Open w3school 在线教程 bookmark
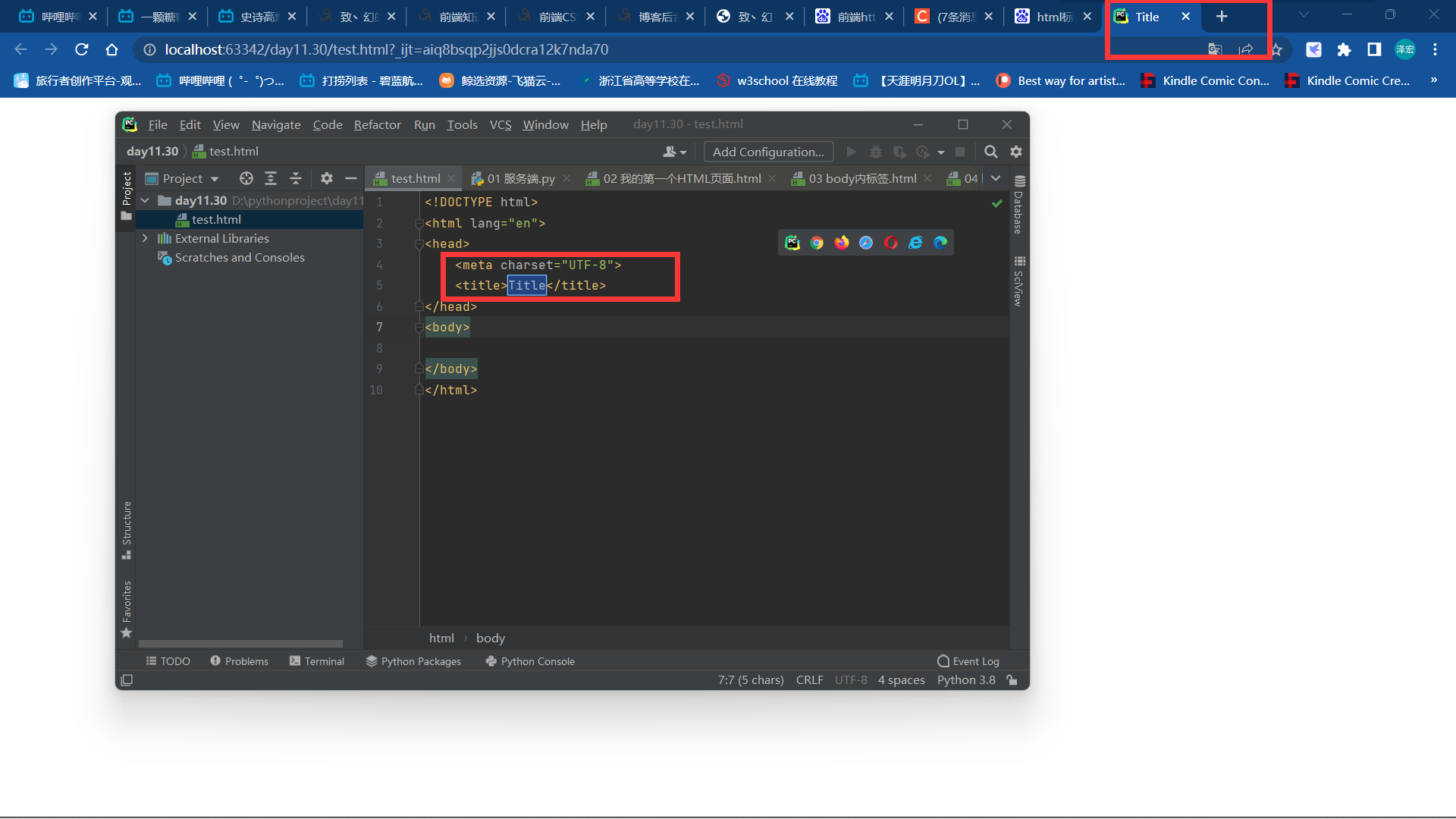The width and height of the screenshot is (1456, 819). 777,80
